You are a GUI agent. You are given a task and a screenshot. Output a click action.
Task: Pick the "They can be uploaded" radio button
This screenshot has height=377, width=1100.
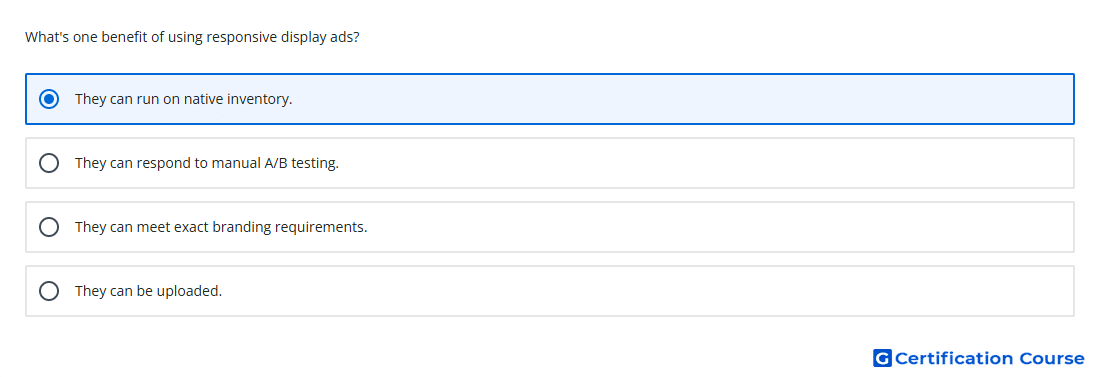tap(49, 291)
